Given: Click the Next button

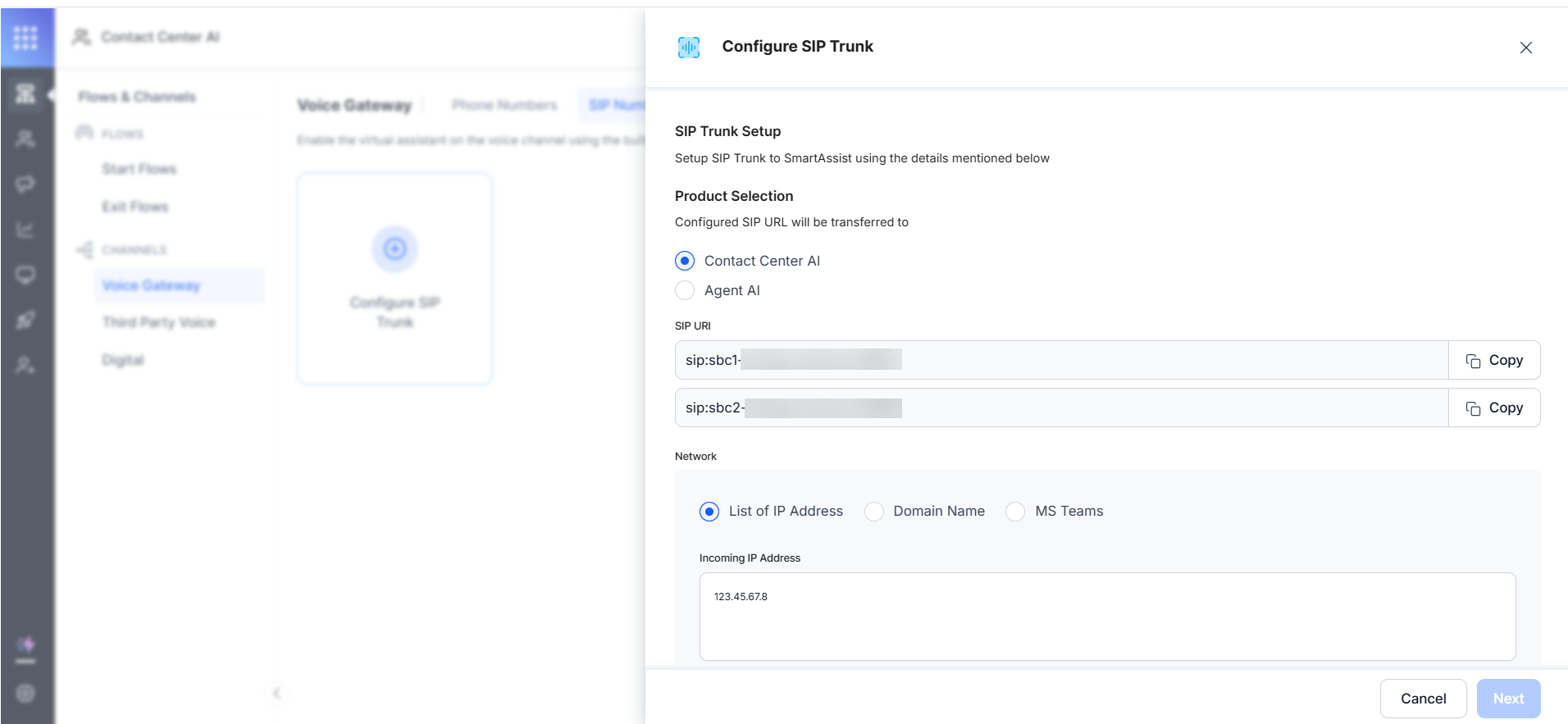Looking at the screenshot, I should 1508,699.
